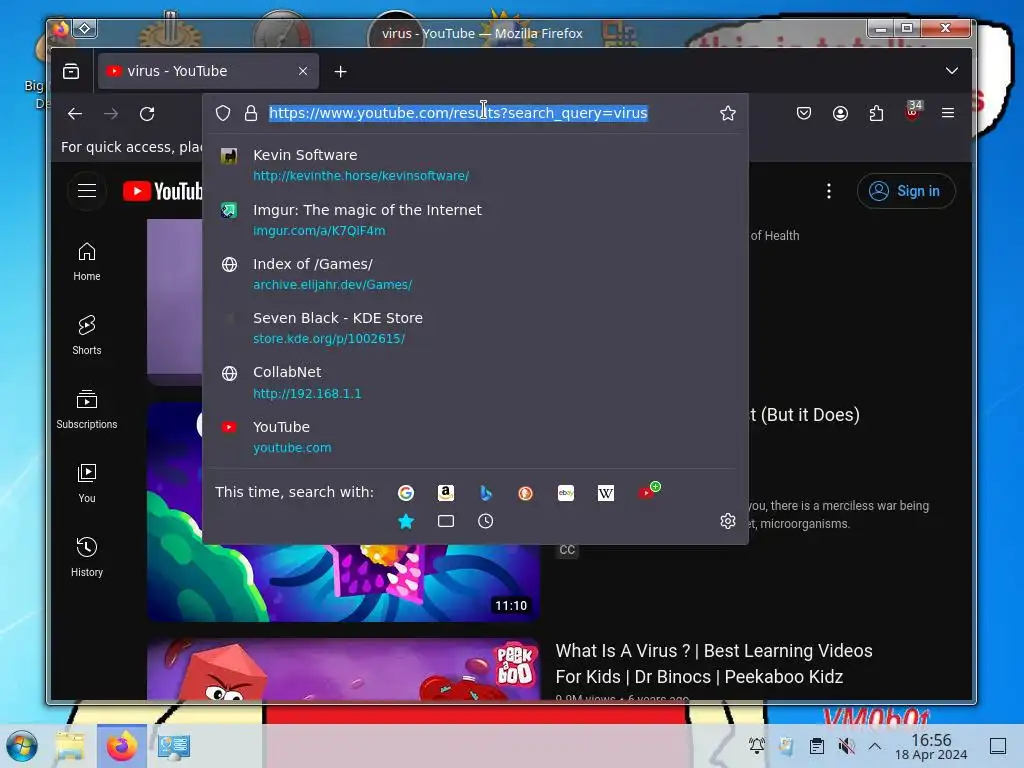The width and height of the screenshot is (1024, 768).
Task: Search in history via clock icon
Action: [x=485, y=521]
